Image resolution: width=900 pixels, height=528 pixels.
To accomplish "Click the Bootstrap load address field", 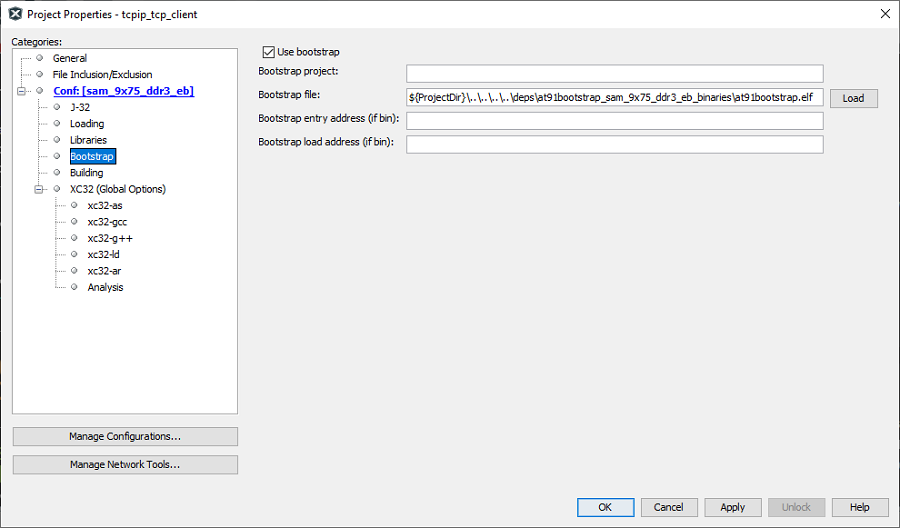I will (615, 144).
